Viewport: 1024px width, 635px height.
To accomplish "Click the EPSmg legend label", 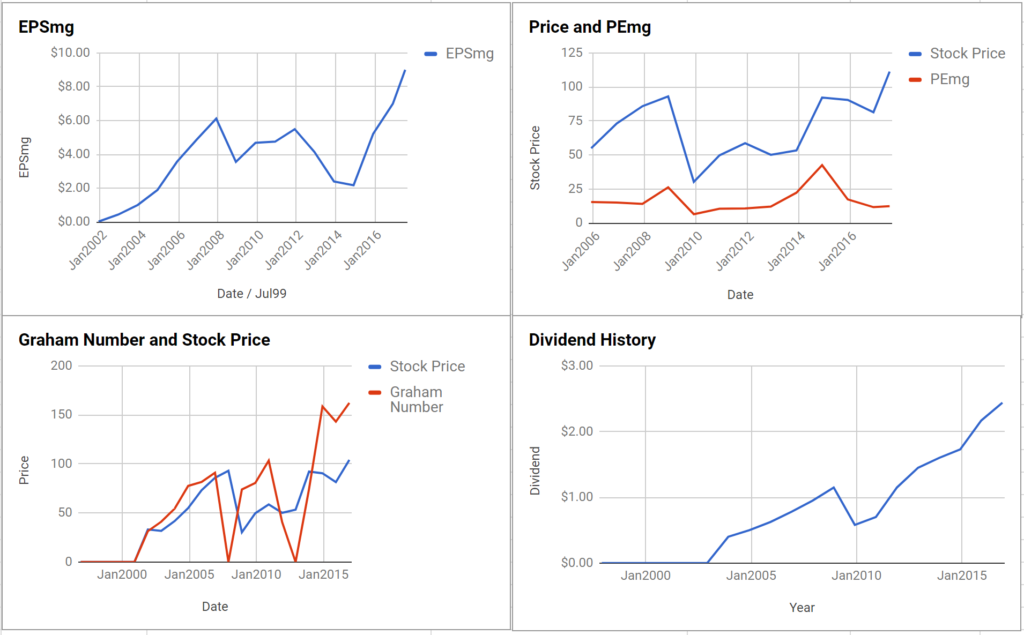I will pyautogui.click(x=470, y=54).
